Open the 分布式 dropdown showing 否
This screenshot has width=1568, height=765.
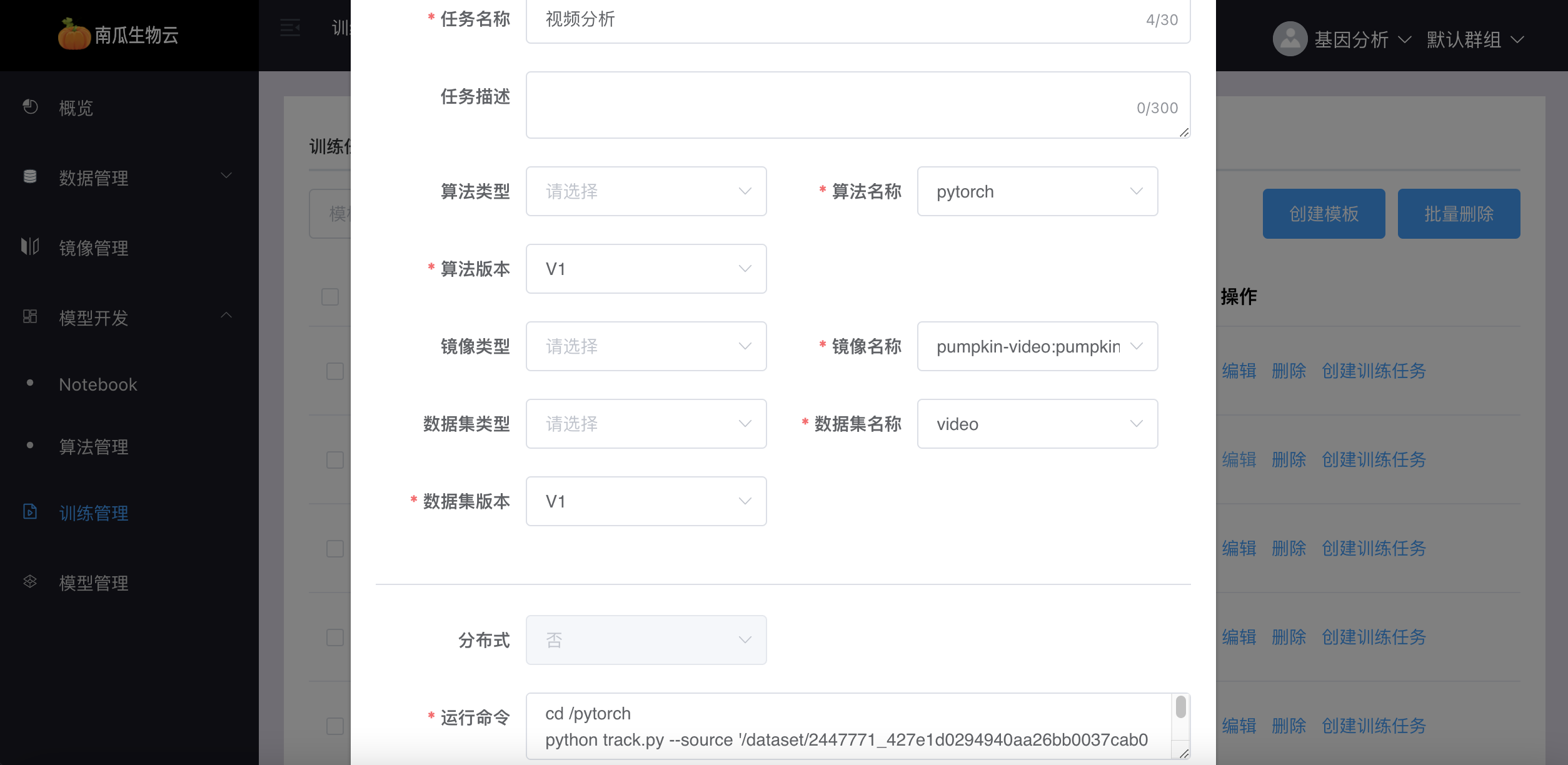(646, 640)
